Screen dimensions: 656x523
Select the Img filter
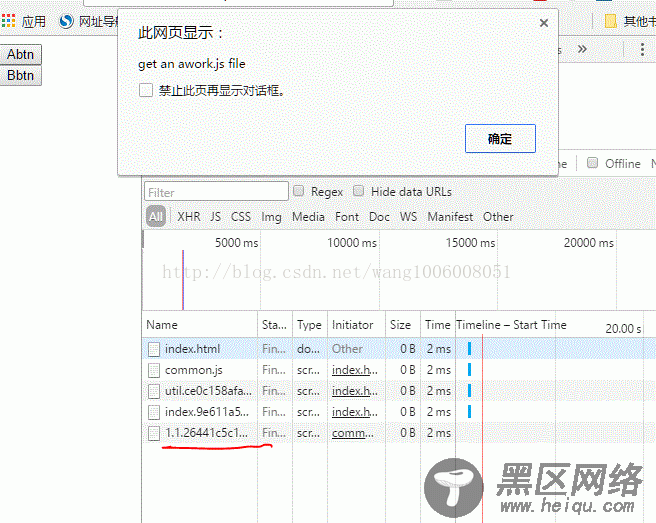tap(271, 217)
